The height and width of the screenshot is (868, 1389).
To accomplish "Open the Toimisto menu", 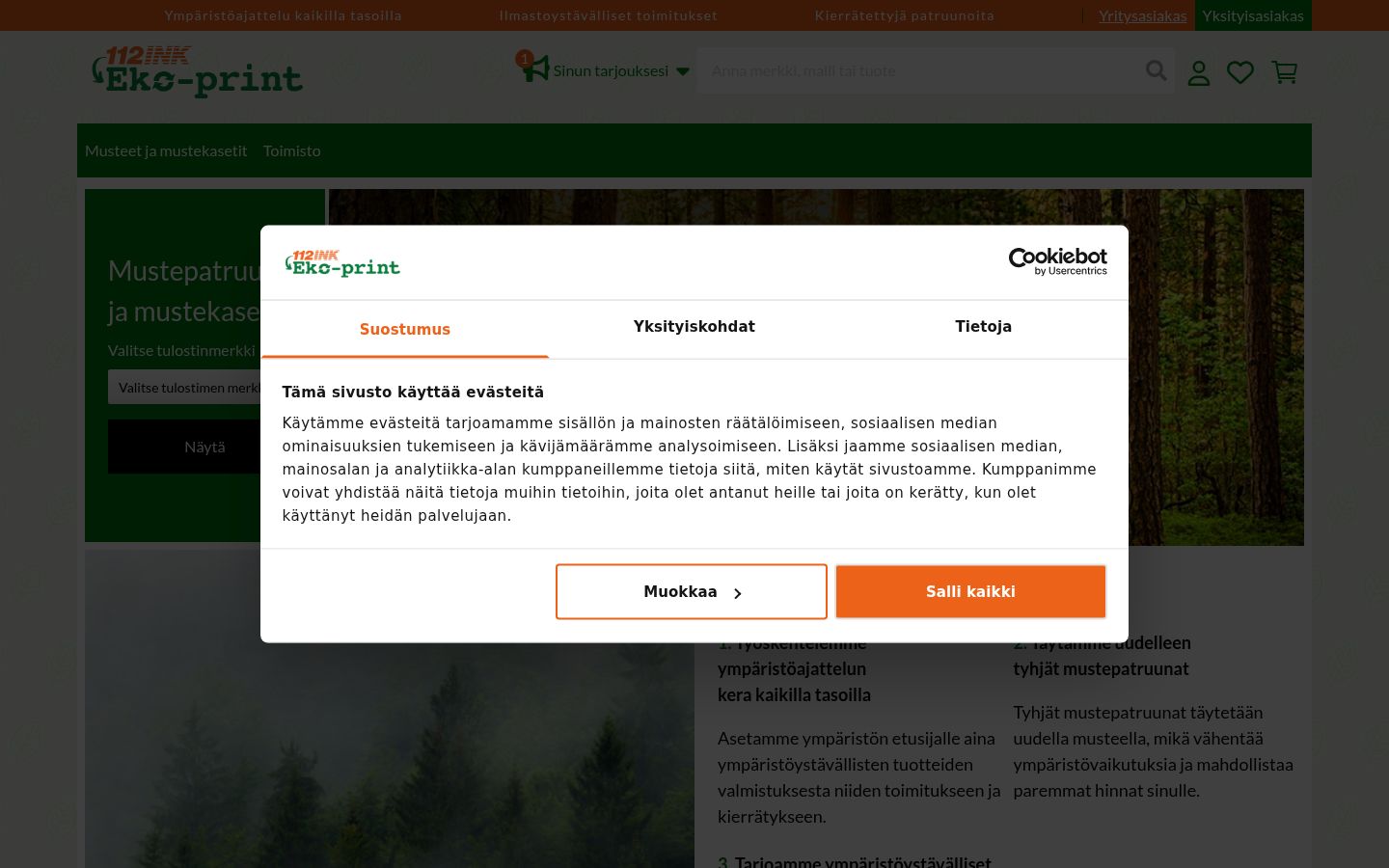I will coord(292,150).
